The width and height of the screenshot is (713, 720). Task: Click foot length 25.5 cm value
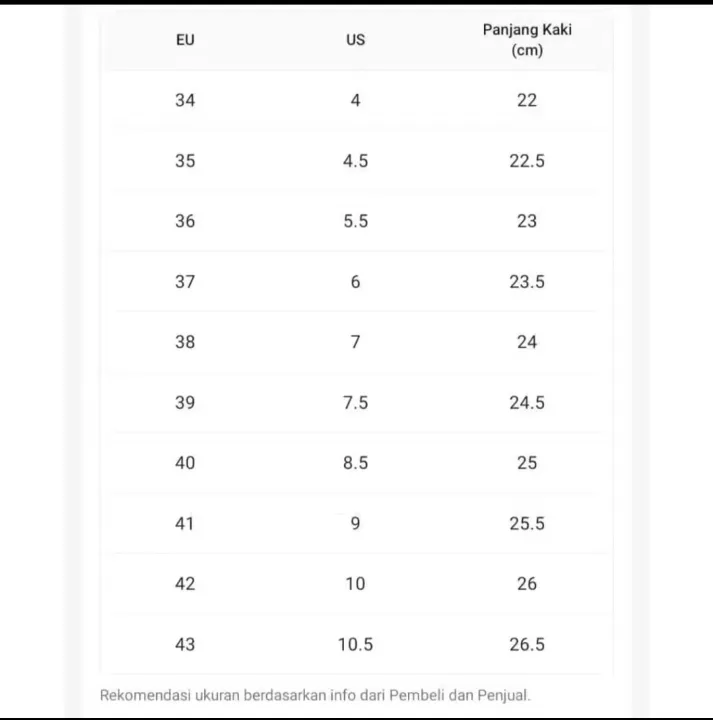[x=527, y=523]
